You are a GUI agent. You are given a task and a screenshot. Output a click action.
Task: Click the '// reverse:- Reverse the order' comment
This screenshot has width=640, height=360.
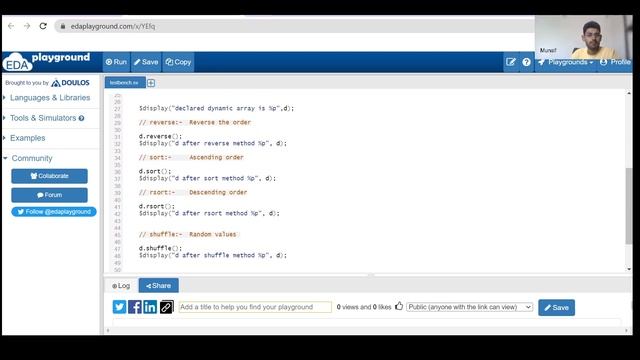[195, 122]
